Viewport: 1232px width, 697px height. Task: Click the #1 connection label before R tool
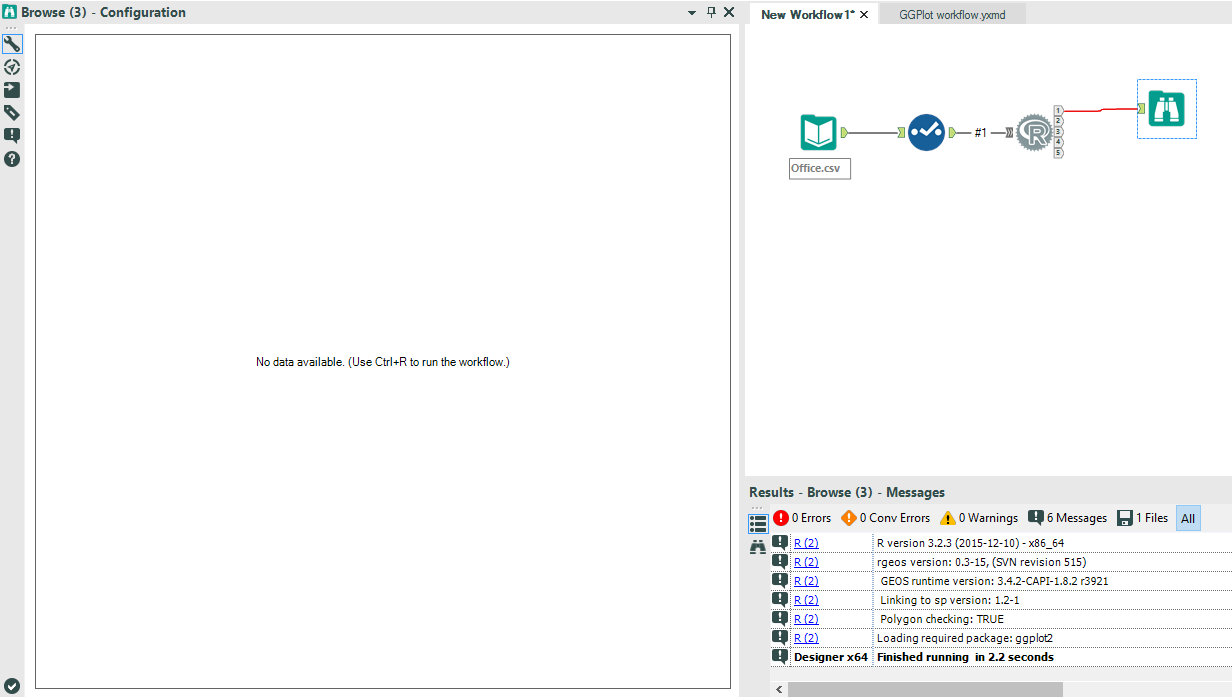pos(981,132)
